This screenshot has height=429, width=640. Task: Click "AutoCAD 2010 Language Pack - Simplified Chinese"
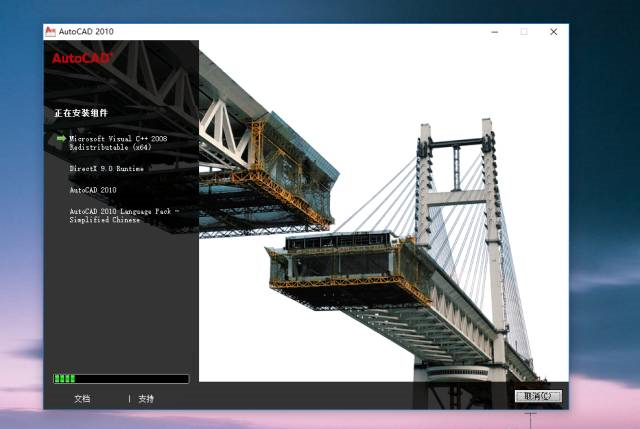pyautogui.click(x=124, y=216)
